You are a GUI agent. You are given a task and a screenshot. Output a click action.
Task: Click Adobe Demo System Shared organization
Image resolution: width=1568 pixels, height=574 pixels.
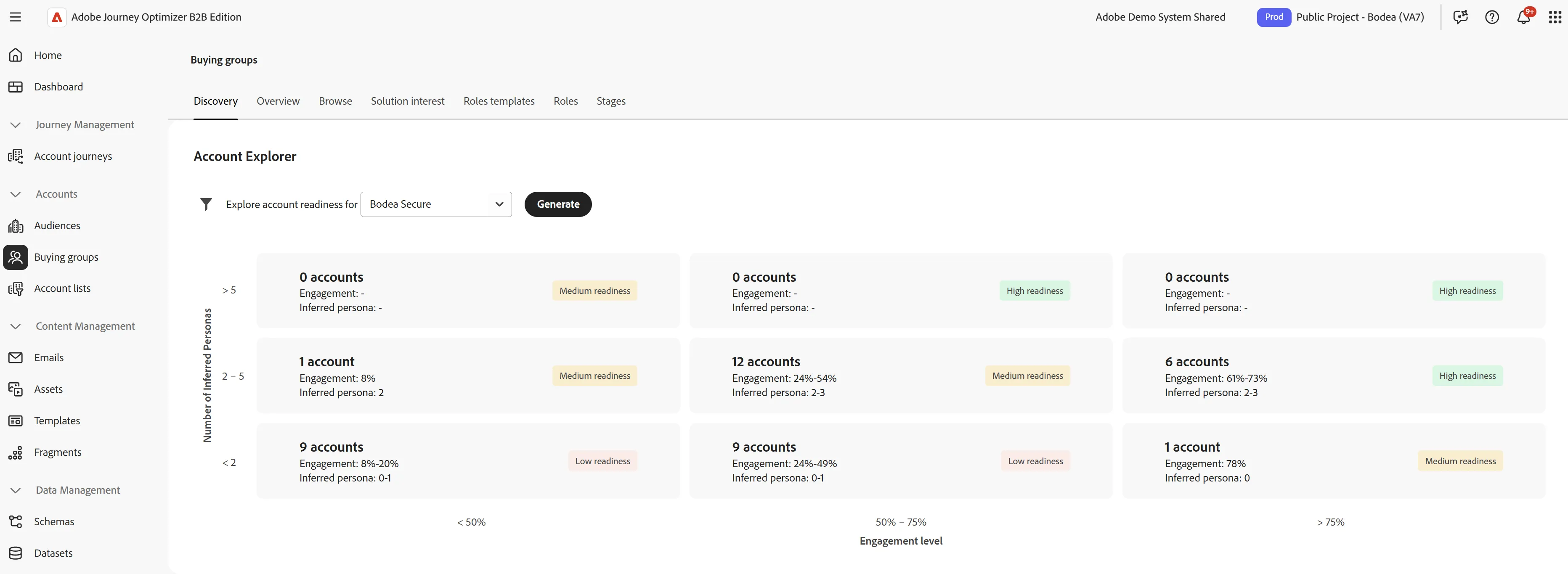point(1160,17)
